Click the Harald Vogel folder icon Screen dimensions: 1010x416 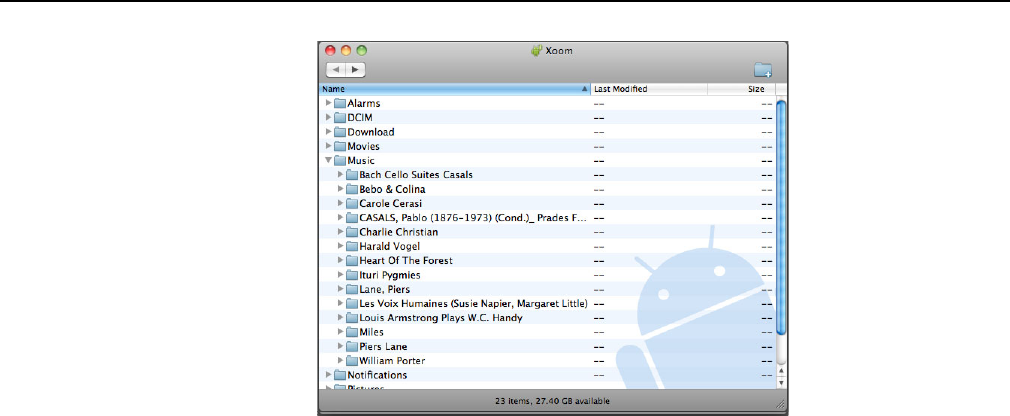point(352,246)
